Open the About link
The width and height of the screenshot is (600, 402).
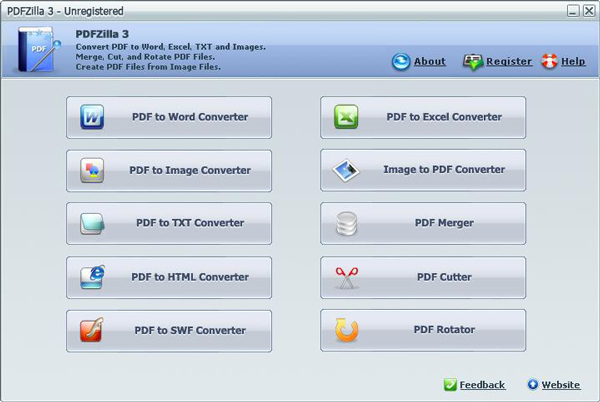click(x=429, y=62)
